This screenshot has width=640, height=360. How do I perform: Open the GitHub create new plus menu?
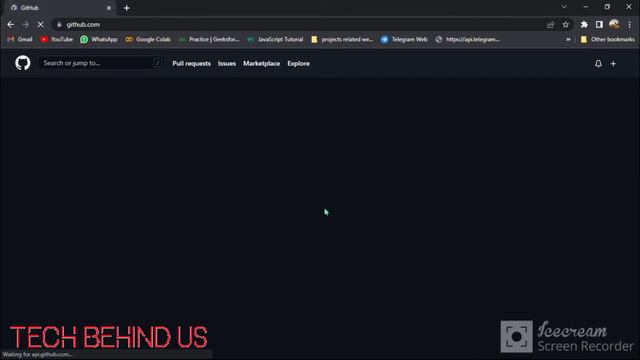point(613,64)
